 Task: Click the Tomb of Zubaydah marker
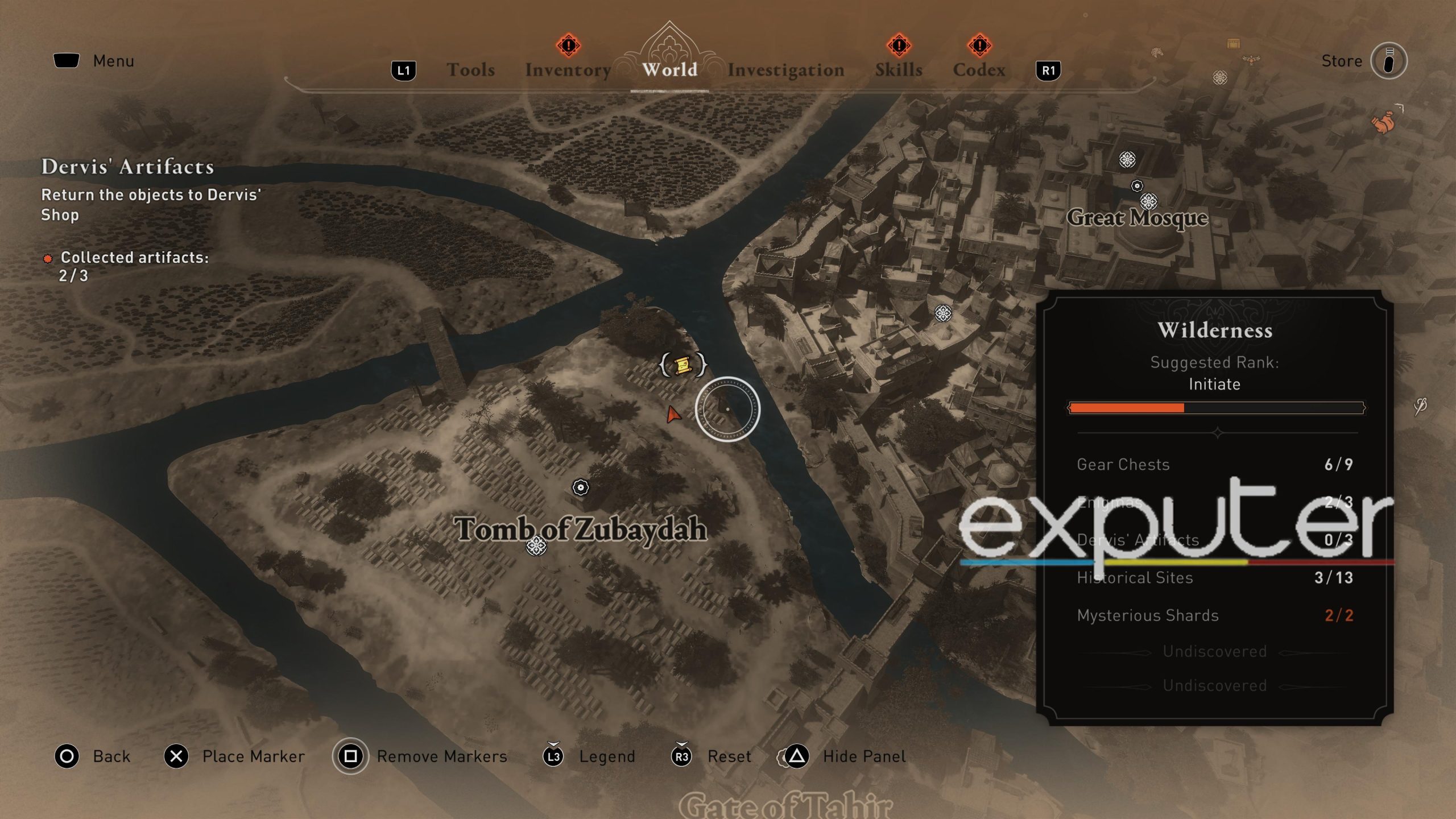pos(536,547)
